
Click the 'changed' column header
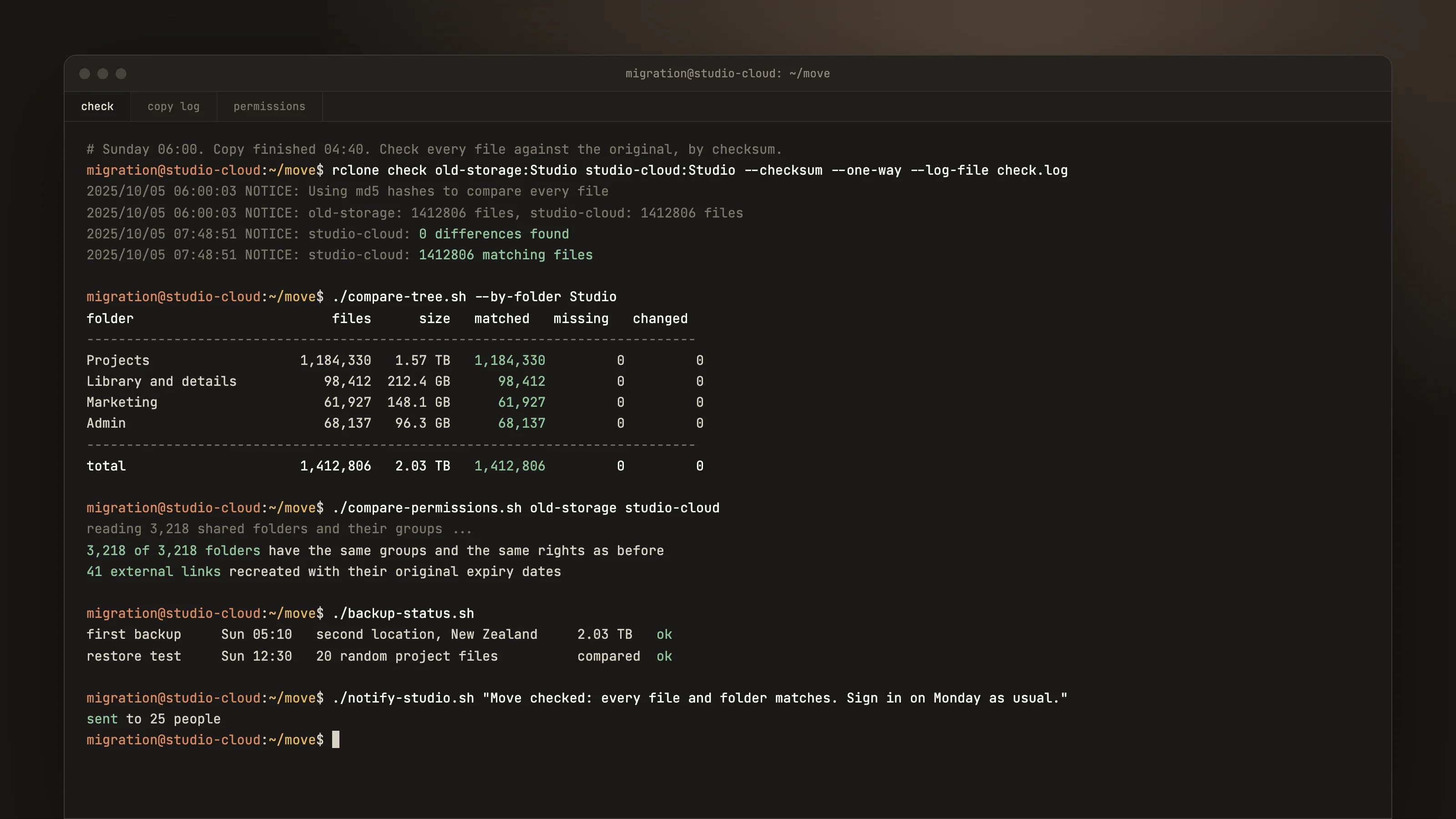click(660, 319)
